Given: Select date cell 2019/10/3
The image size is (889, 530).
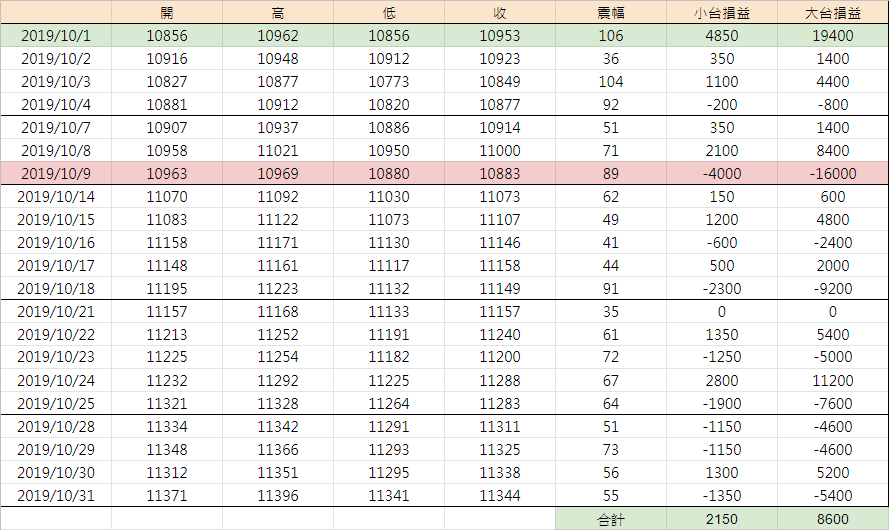Looking at the screenshot, I should (56, 82).
